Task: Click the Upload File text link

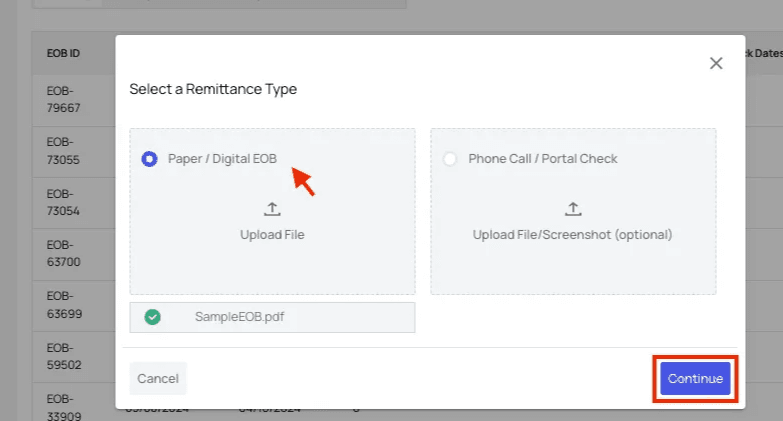Action: tap(272, 235)
